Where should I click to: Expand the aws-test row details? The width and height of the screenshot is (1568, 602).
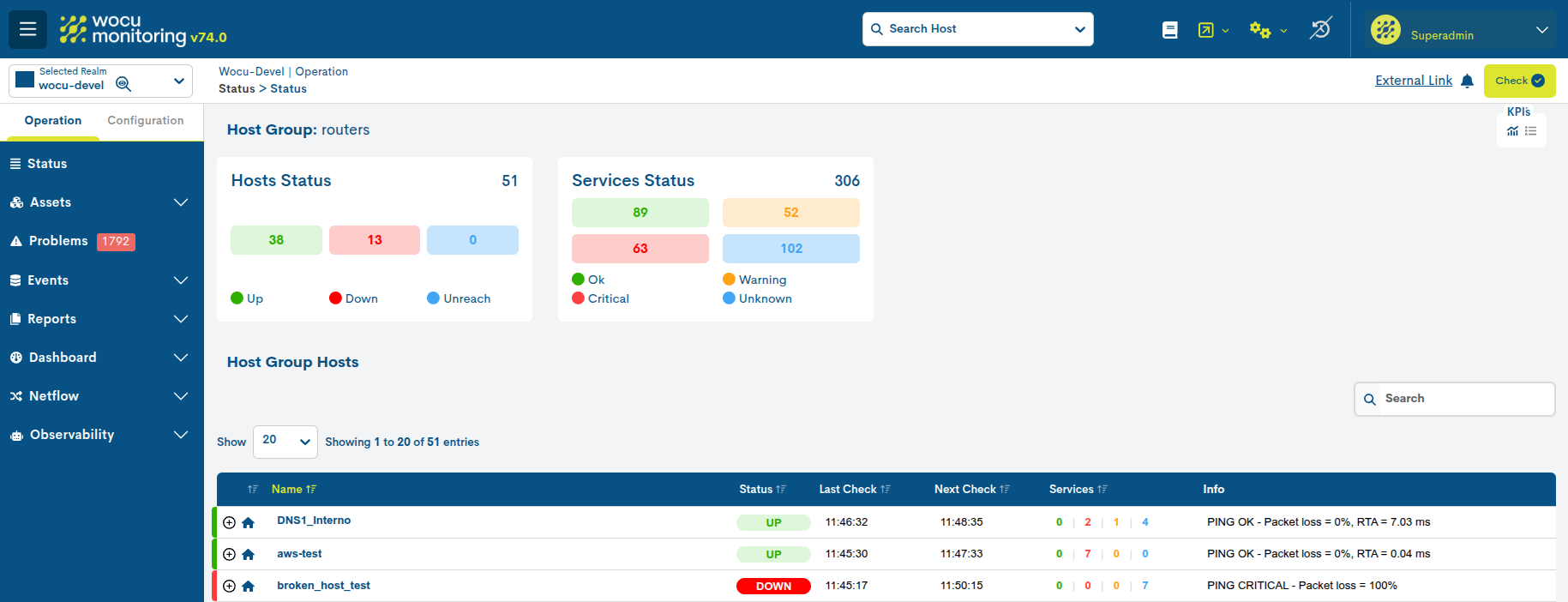click(x=229, y=554)
